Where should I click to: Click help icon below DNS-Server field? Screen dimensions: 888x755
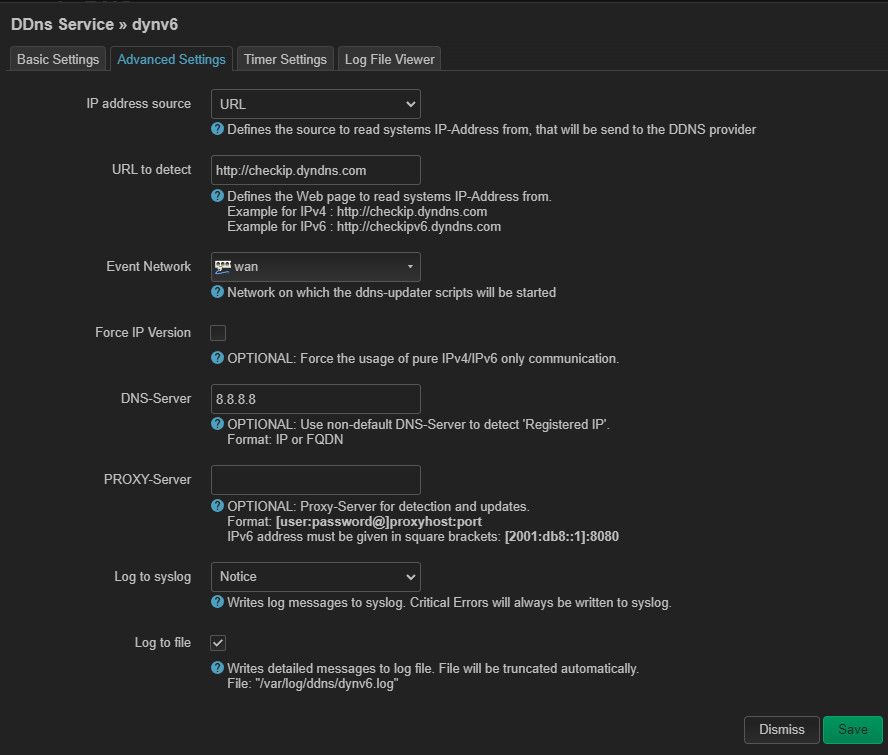point(217,424)
